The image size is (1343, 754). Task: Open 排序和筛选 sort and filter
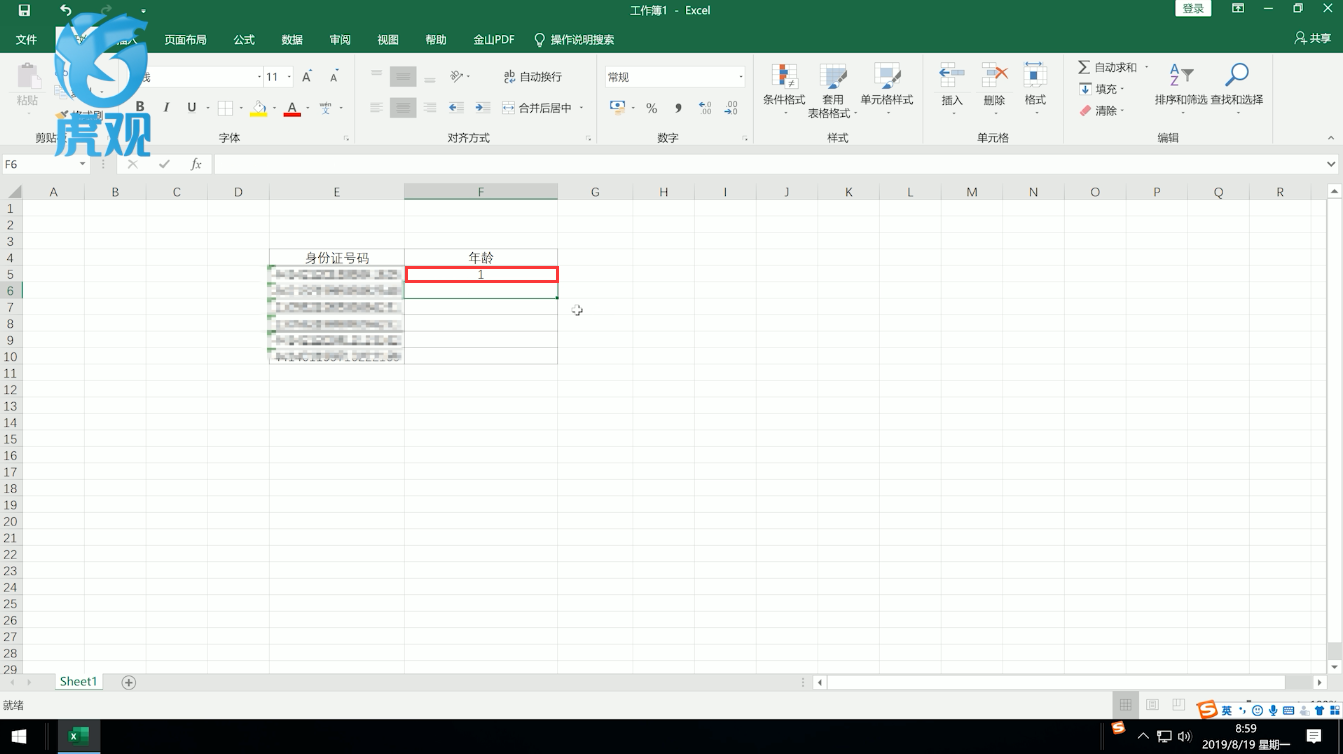tap(1181, 88)
